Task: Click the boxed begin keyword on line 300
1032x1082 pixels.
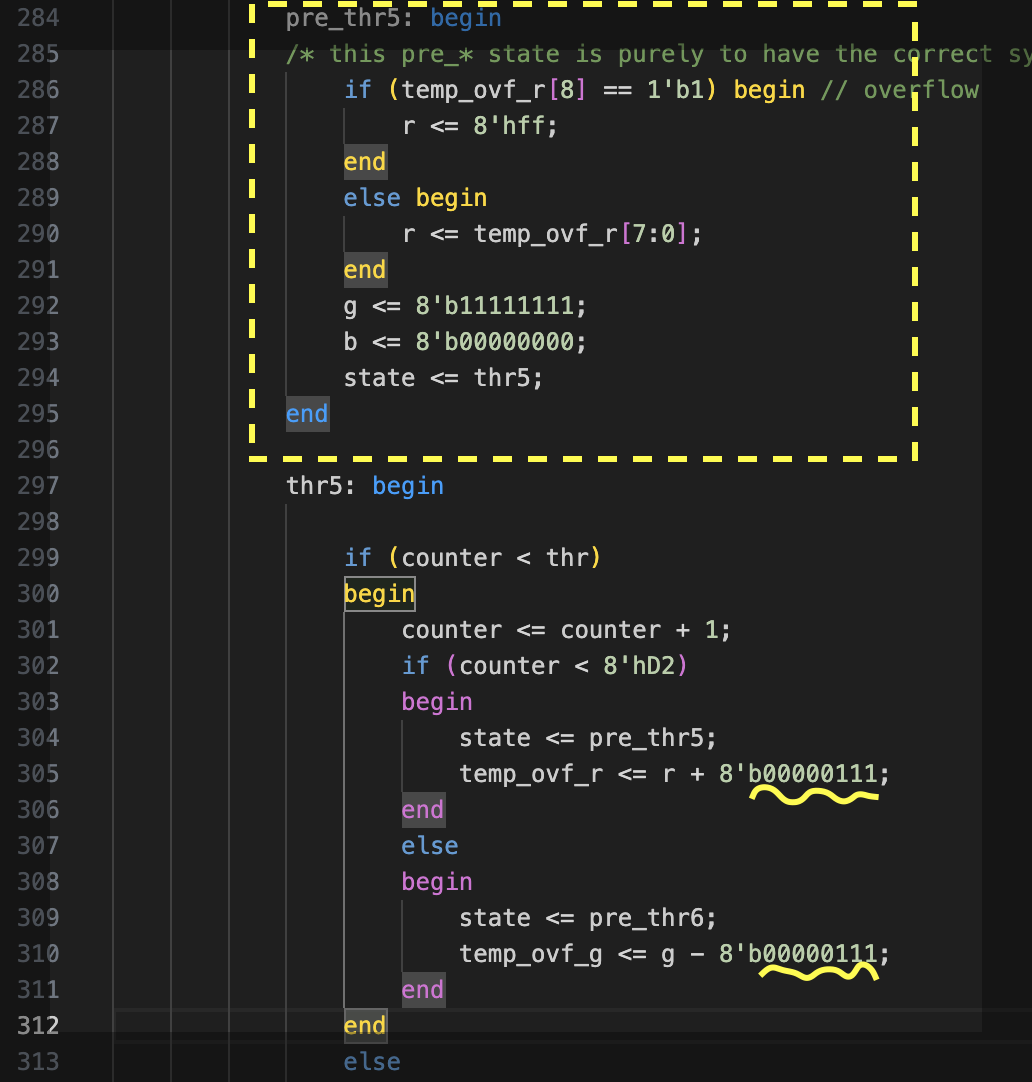Action: click(378, 594)
